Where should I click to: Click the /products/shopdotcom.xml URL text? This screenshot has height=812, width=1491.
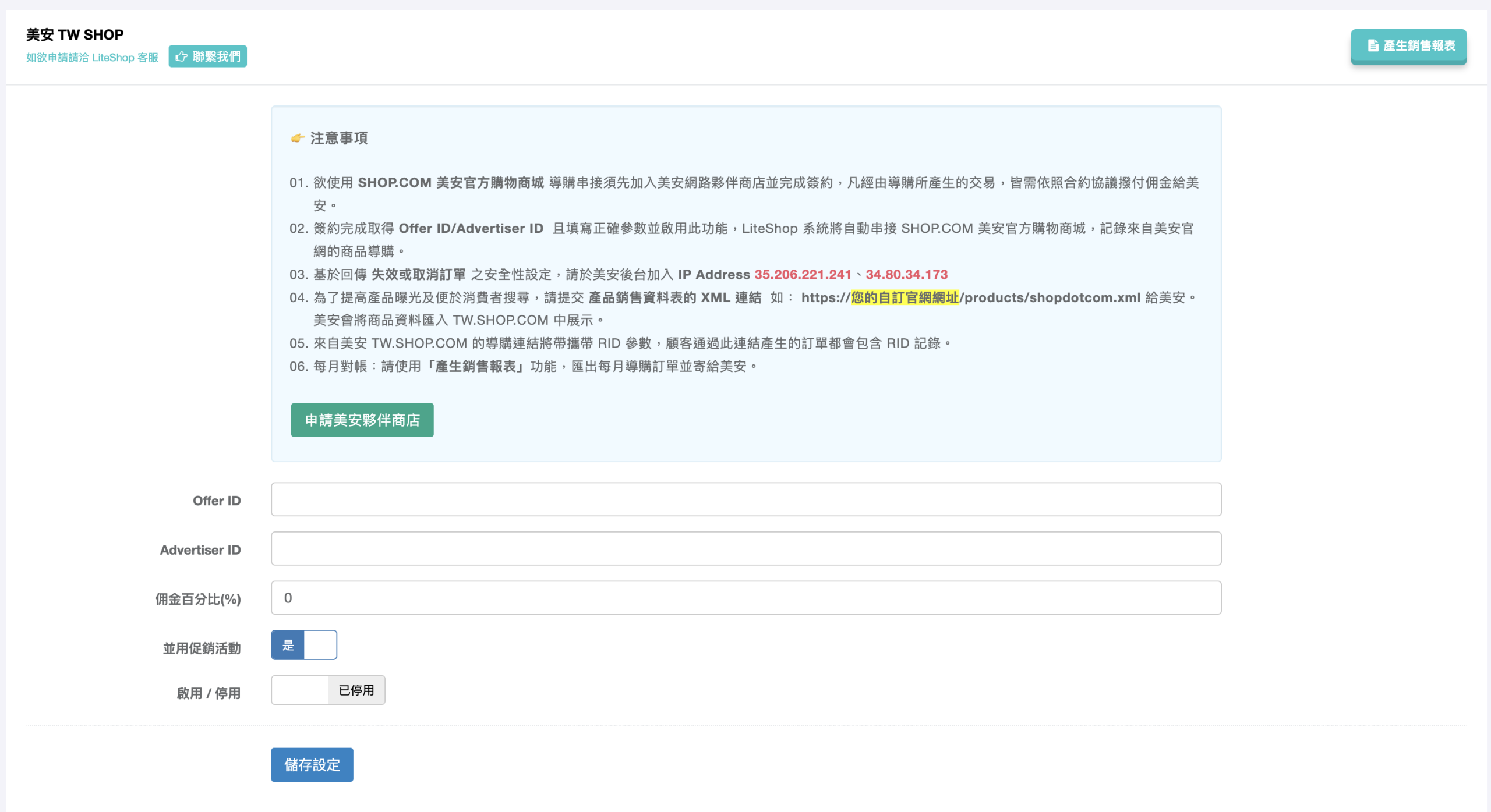click(1050, 297)
